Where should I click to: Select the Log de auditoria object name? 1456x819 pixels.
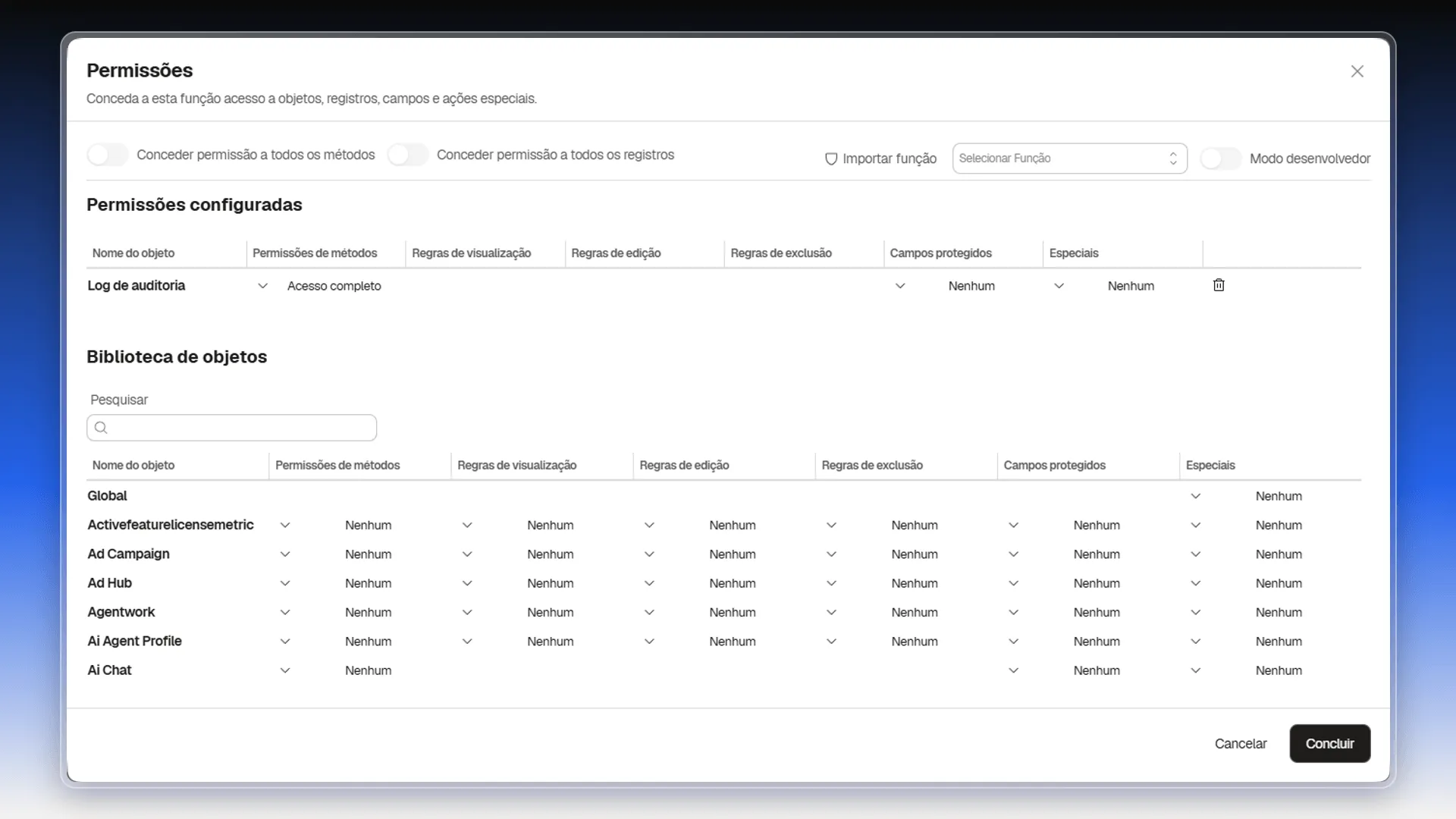click(x=136, y=285)
